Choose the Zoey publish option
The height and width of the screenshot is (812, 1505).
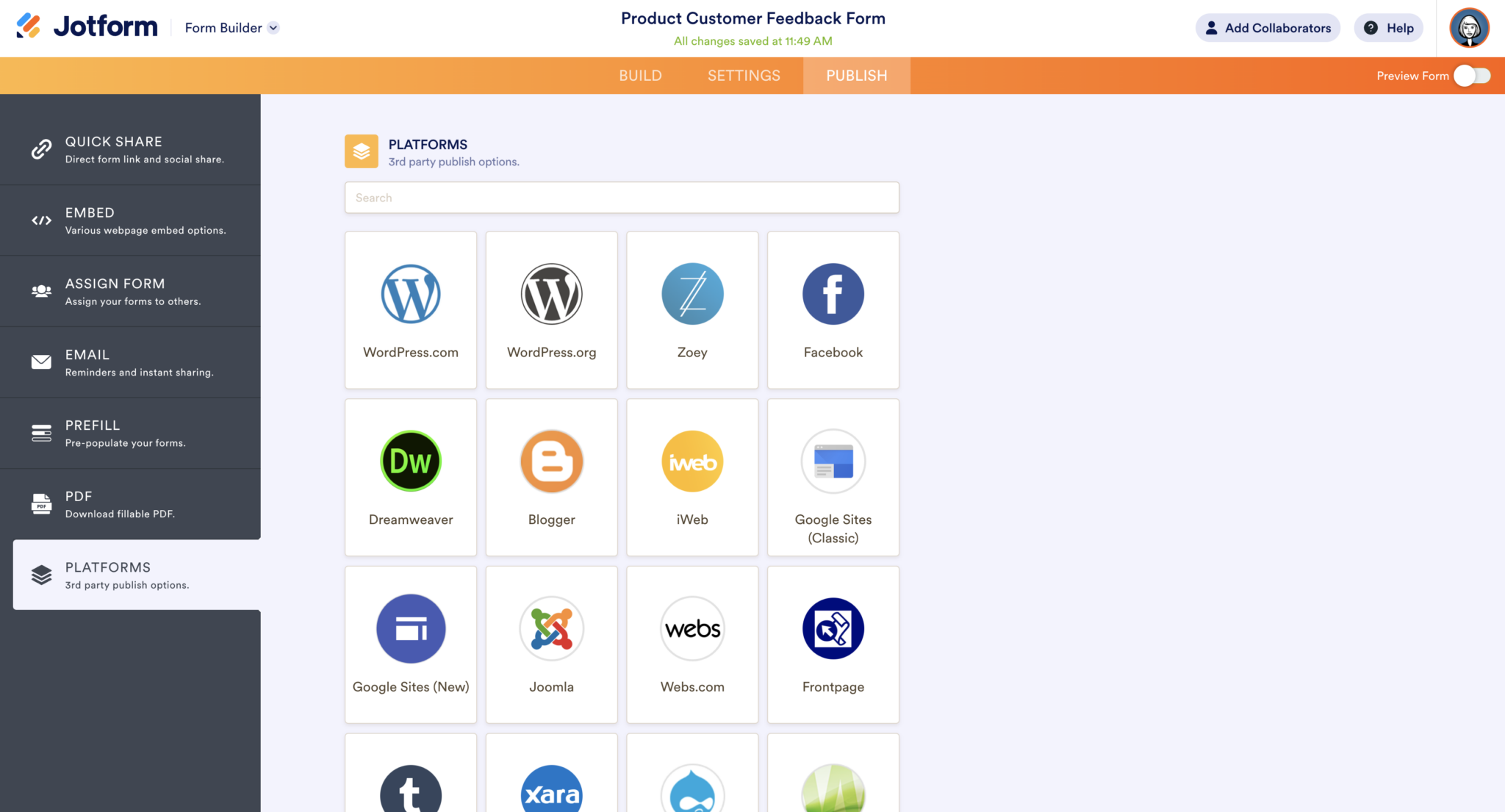coord(692,309)
